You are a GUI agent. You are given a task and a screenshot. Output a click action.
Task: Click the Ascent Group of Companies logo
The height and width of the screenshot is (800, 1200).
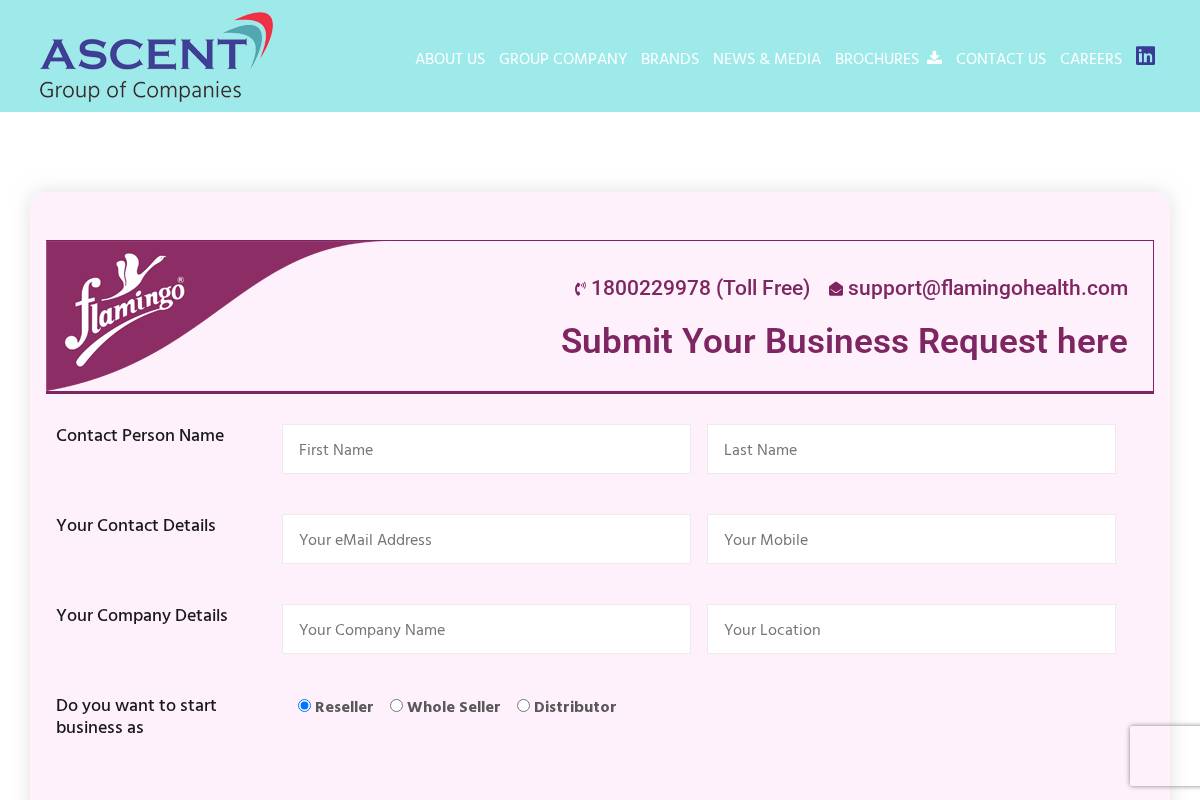pyautogui.click(x=156, y=56)
